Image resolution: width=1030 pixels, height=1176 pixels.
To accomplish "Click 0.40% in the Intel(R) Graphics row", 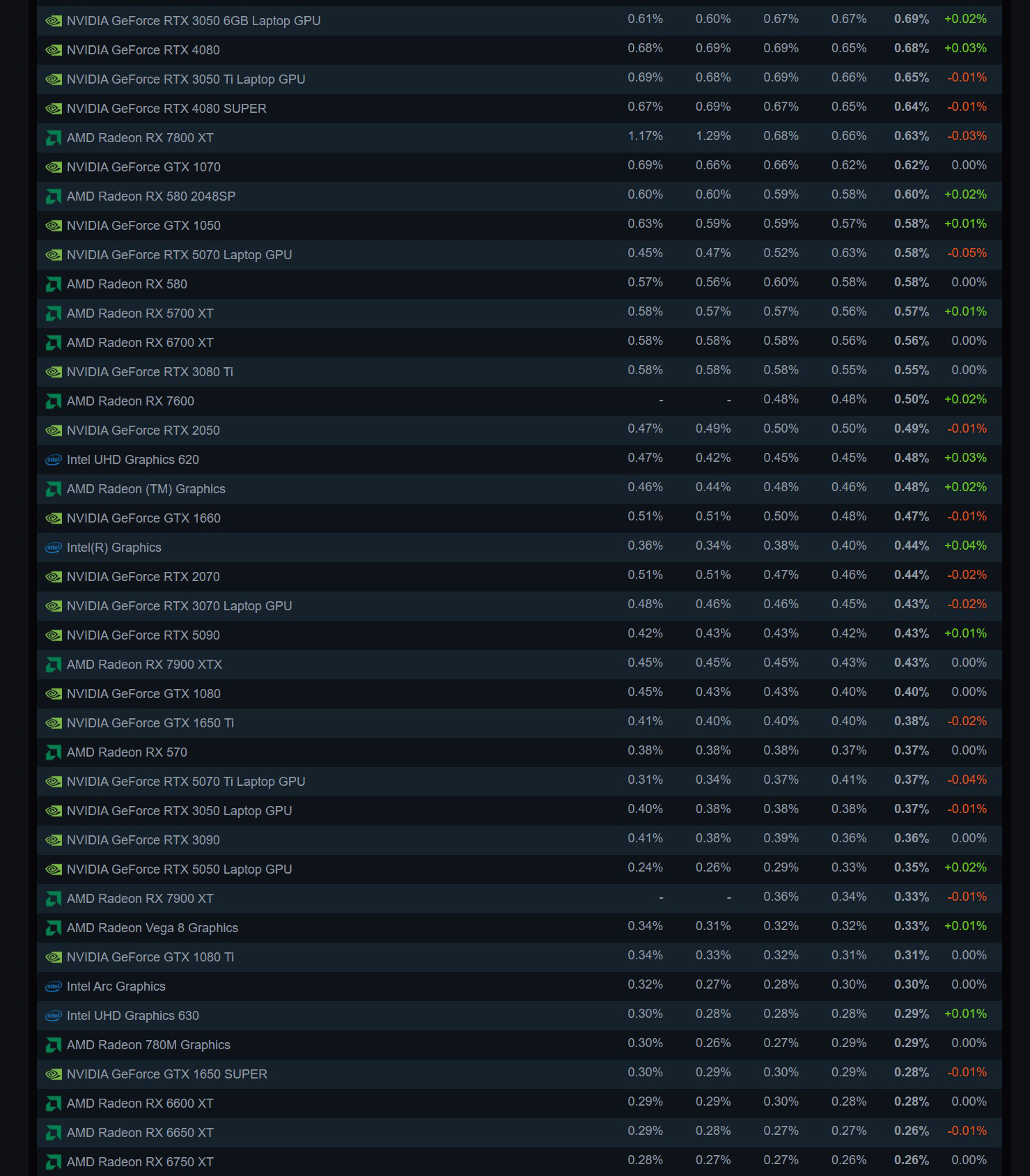I will [849, 546].
